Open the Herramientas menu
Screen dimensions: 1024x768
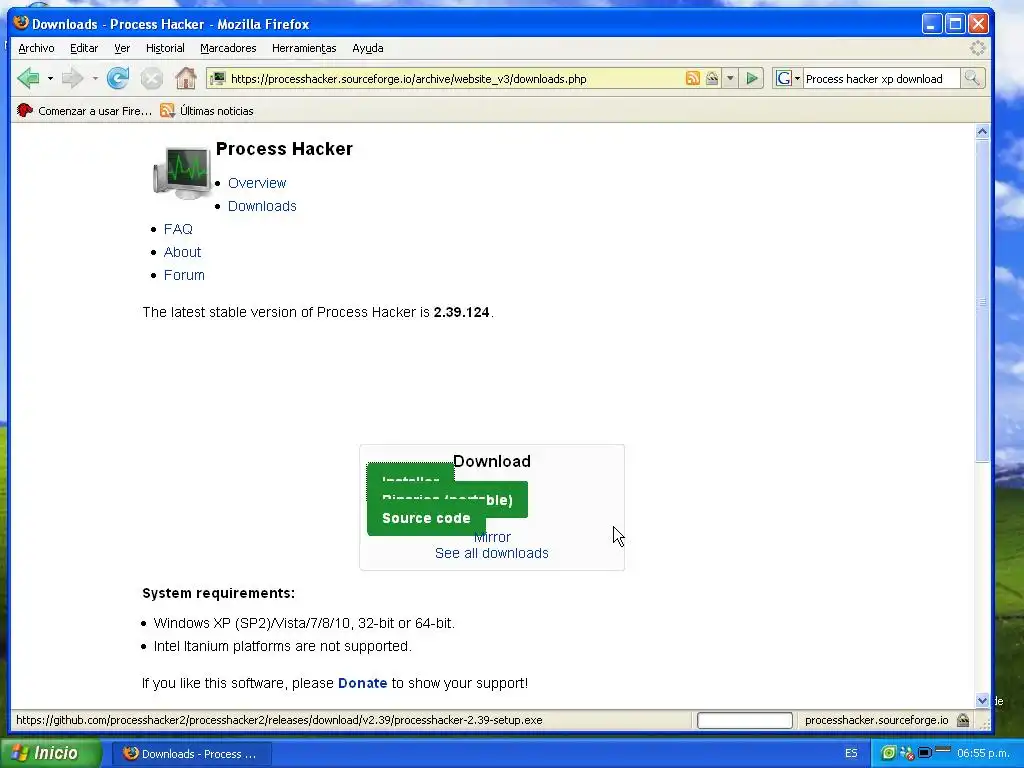pyautogui.click(x=304, y=48)
